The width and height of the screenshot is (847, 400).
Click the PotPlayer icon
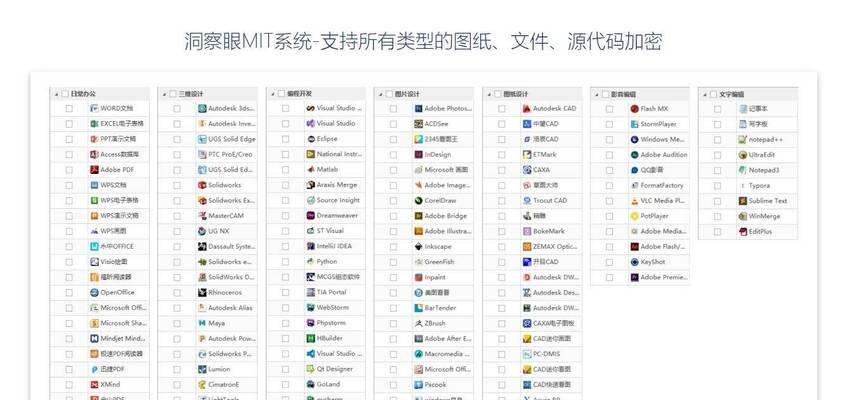635,216
